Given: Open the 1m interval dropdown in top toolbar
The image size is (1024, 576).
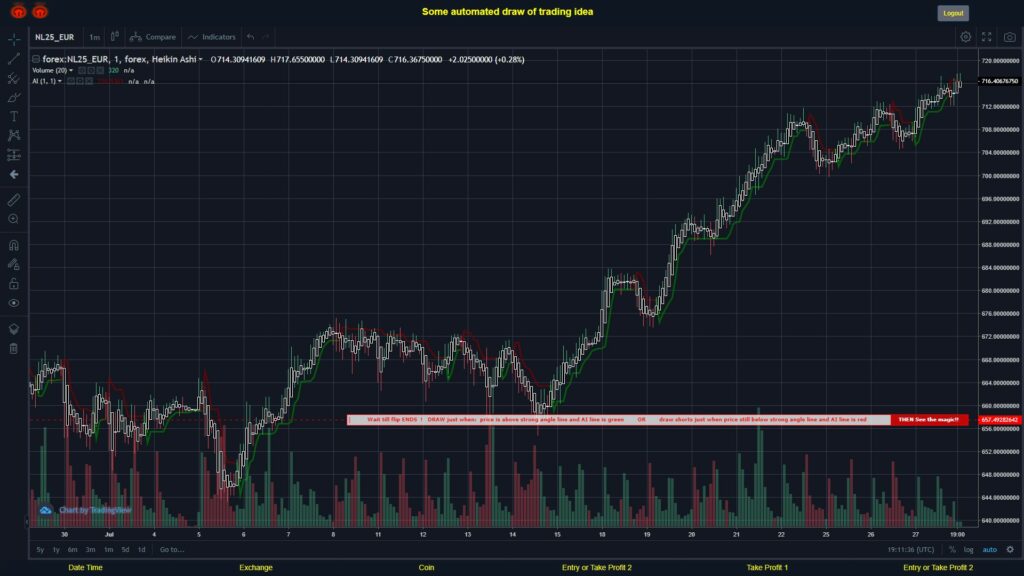Looking at the screenshot, I should [95, 37].
